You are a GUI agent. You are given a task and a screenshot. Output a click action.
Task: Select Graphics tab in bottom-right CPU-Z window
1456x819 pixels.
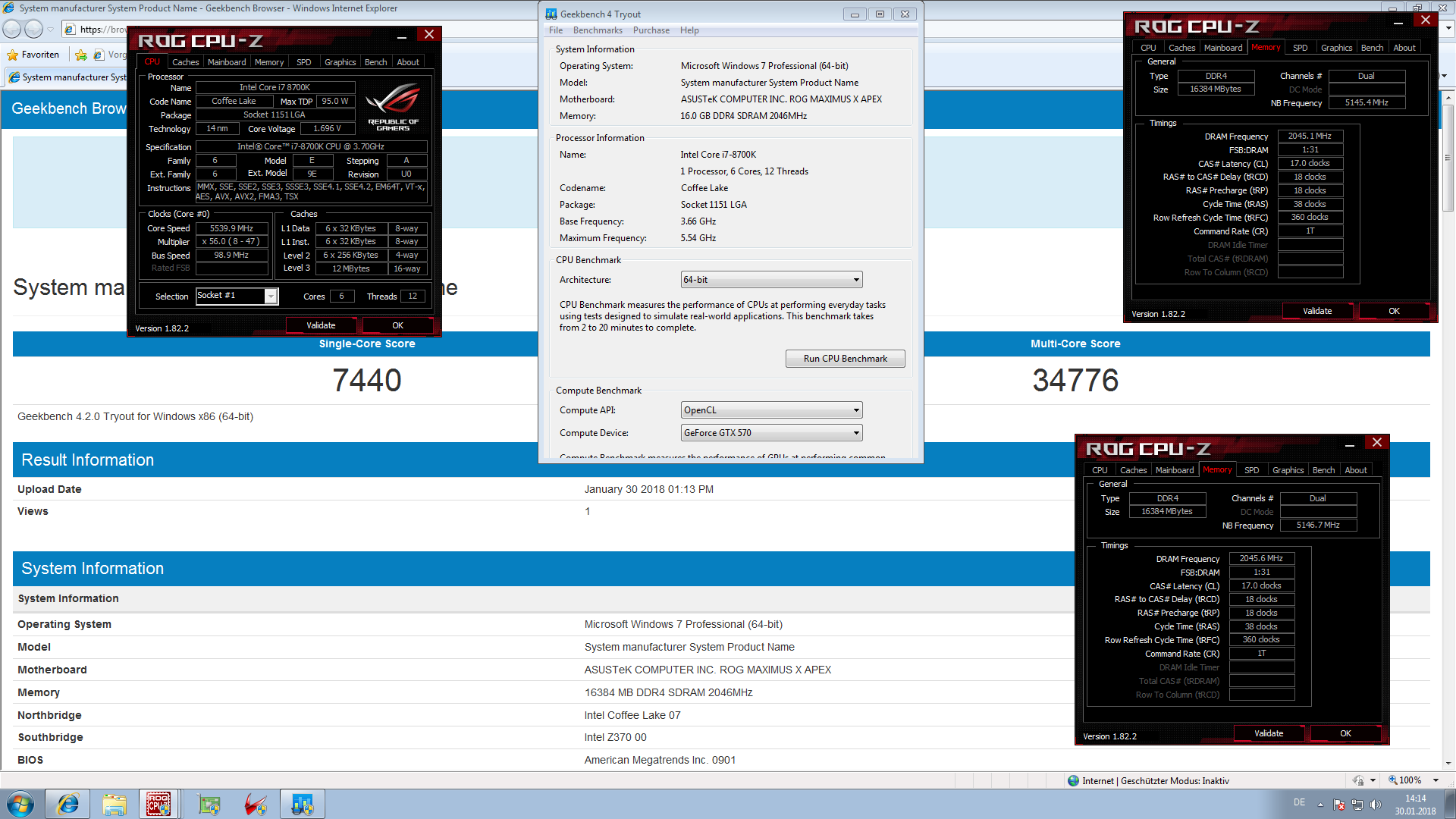[1288, 470]
